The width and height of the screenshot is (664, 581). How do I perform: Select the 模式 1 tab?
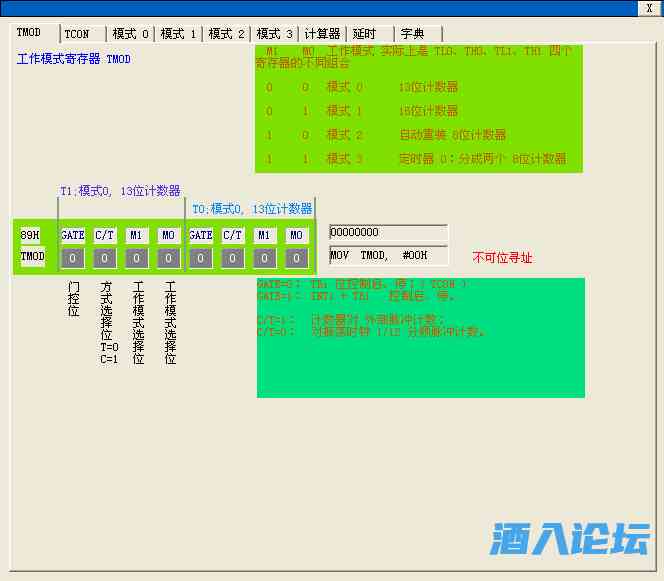click(178, 34)
